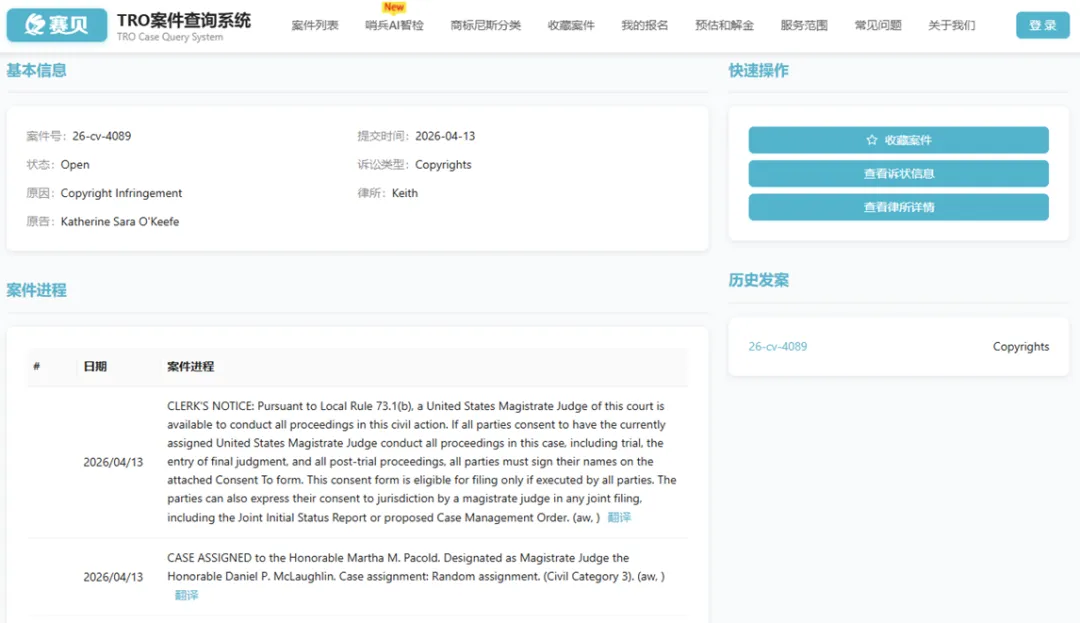Click the CLERK'S NOTICE docket entry text

click(x=422, y=461)
